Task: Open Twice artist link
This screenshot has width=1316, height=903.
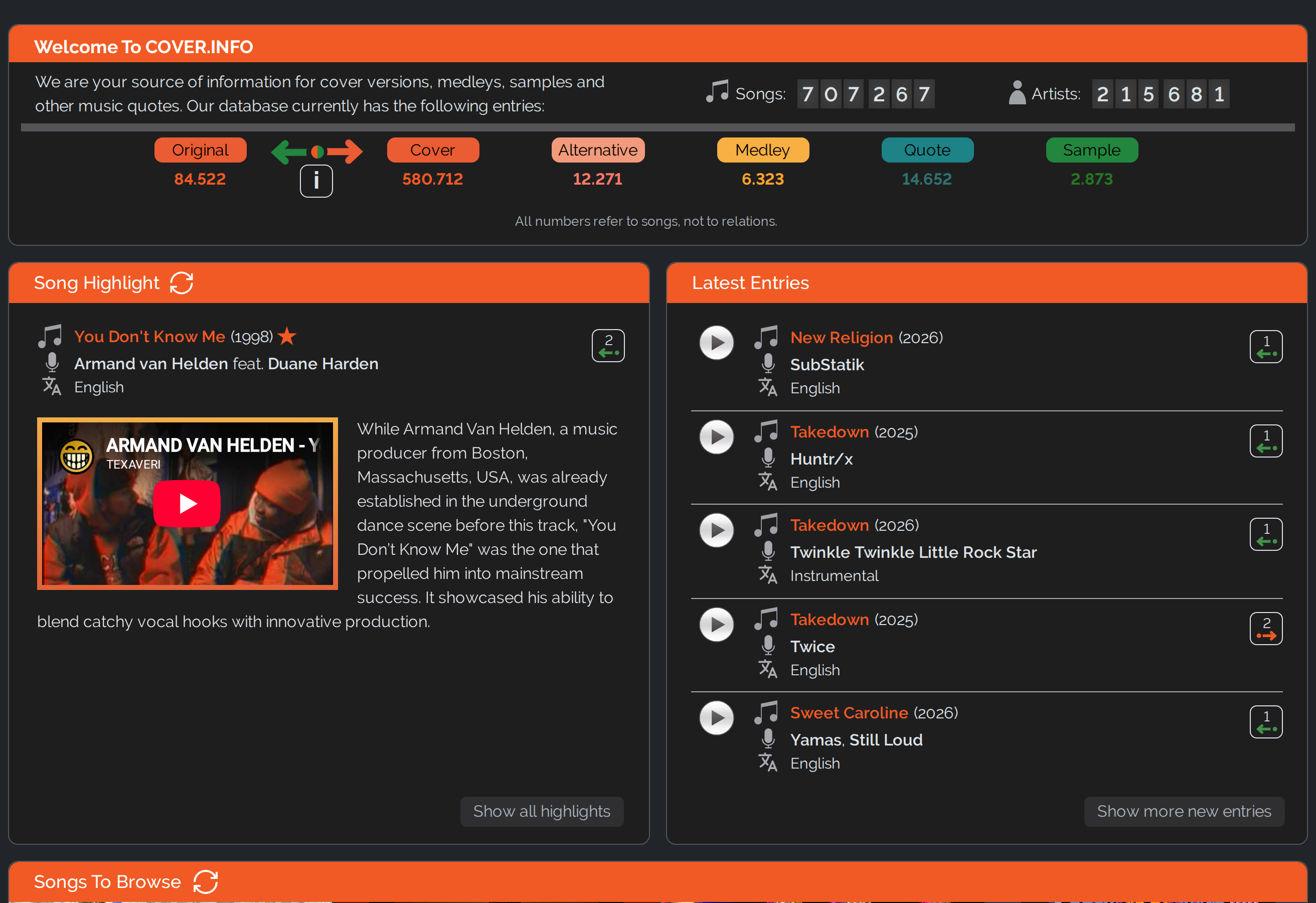Action: 812,646
